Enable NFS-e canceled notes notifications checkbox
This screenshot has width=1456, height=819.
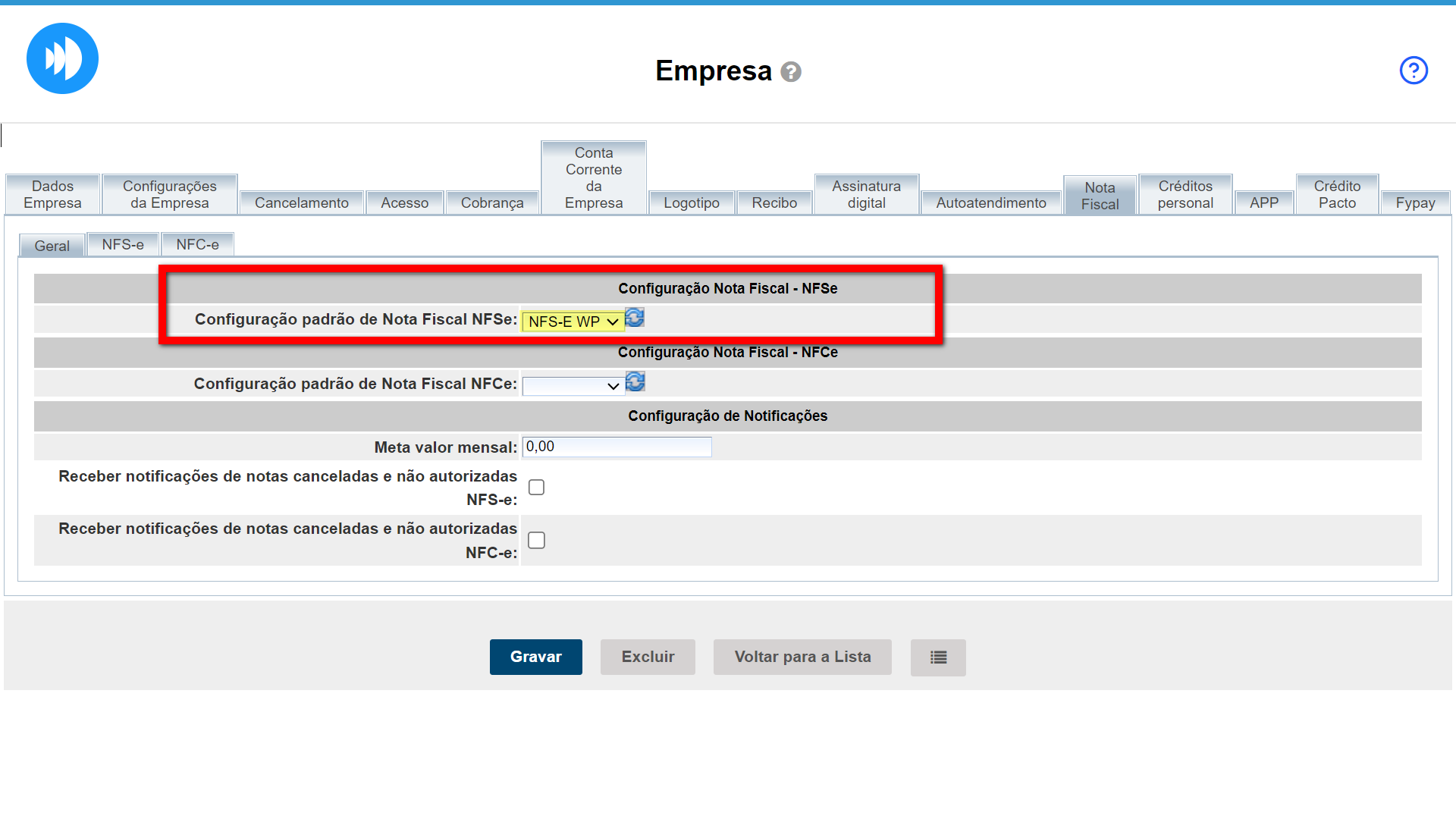click(x=536, y=488)
